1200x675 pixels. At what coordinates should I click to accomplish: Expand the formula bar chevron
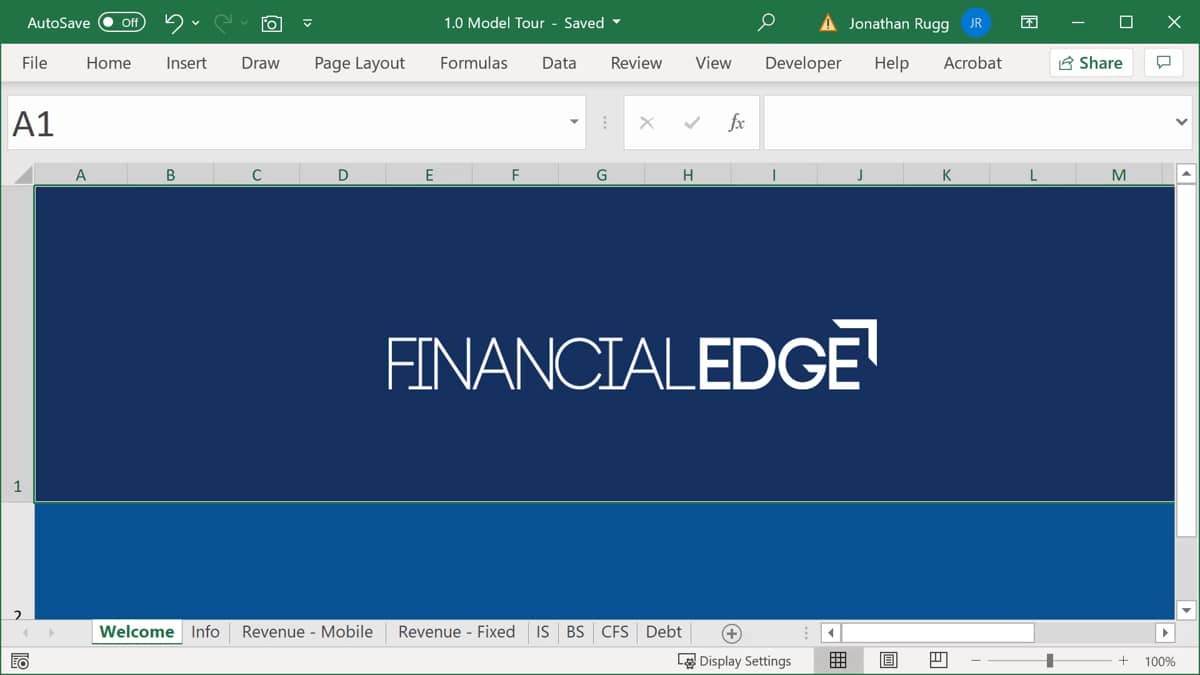1181,122
